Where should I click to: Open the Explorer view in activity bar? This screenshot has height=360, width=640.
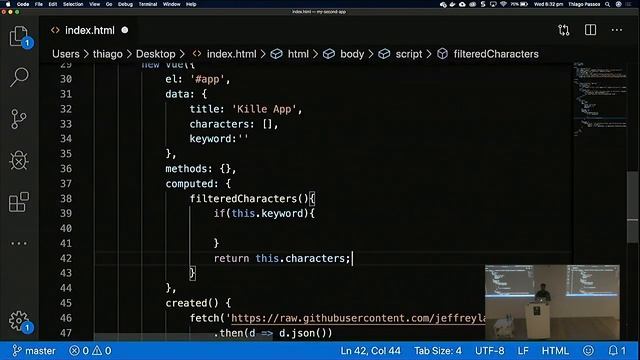(19, 37)
